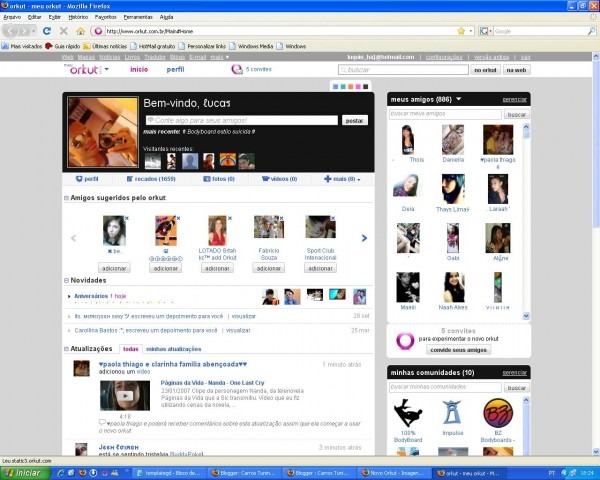Collapse the Novidades section

pos(66,280)
